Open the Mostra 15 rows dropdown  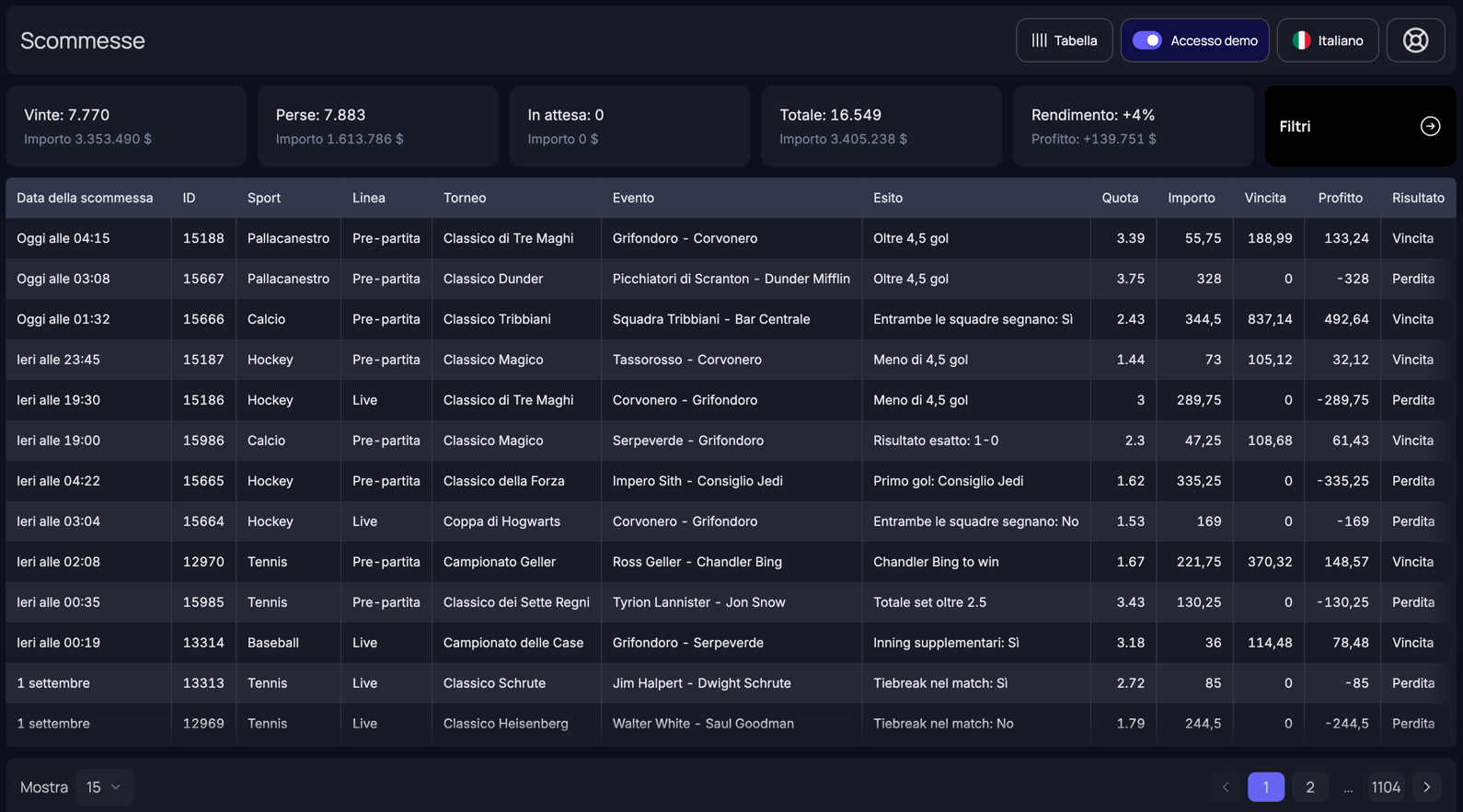104,787
